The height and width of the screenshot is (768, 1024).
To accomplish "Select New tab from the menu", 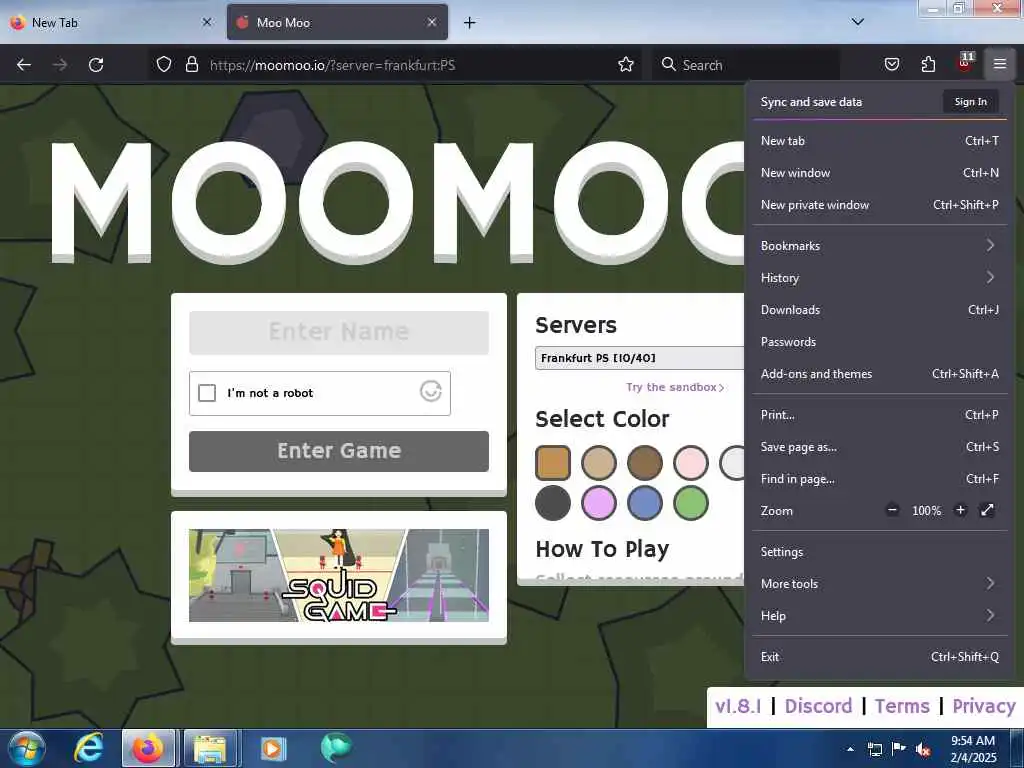I will (879, 140).
